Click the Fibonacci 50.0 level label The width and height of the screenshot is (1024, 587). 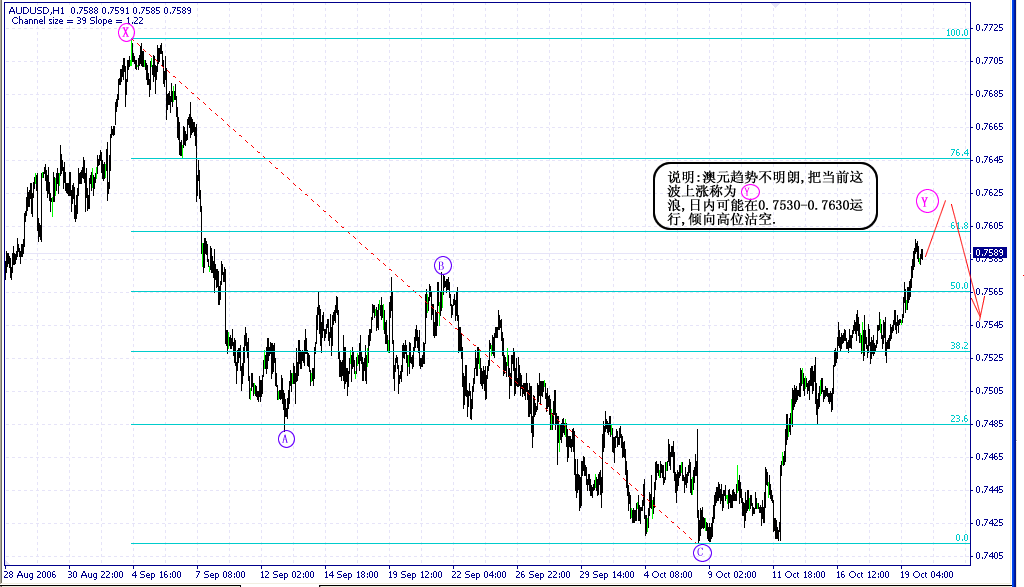(x=959, y=286)
